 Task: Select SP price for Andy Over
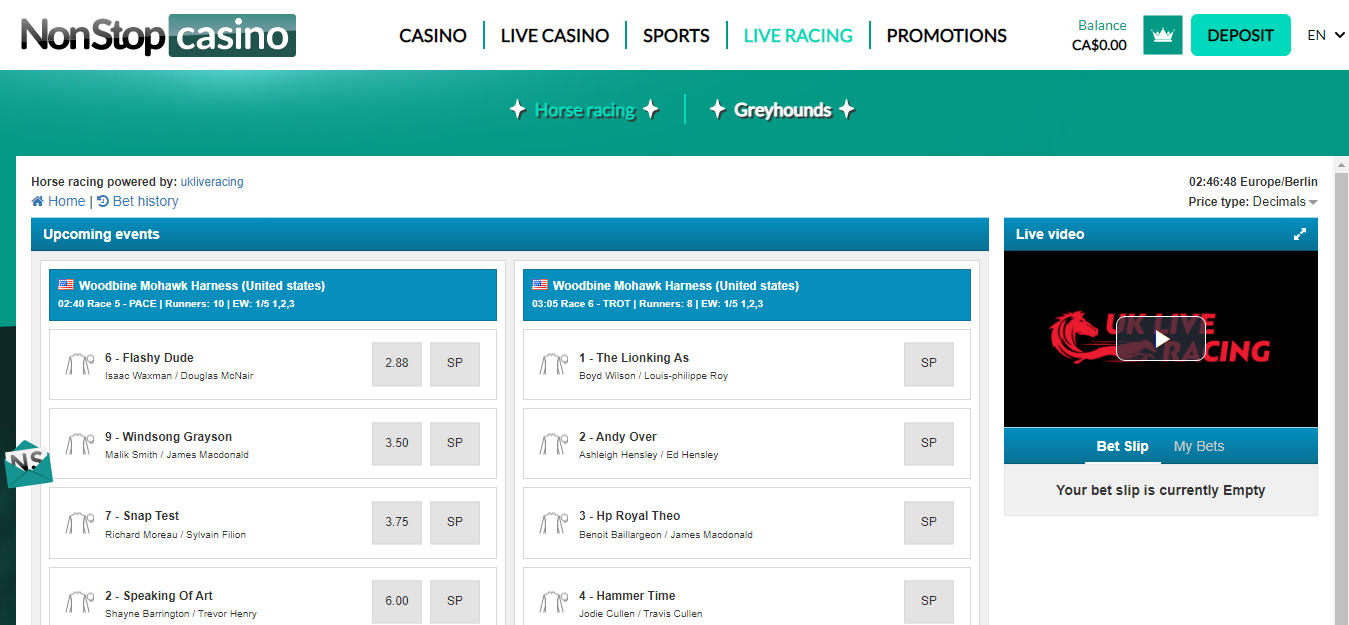(929, 443)
